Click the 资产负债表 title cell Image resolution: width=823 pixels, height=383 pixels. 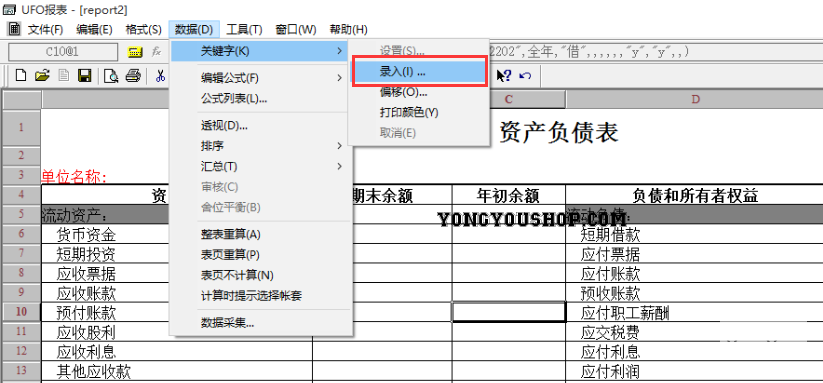558,132
